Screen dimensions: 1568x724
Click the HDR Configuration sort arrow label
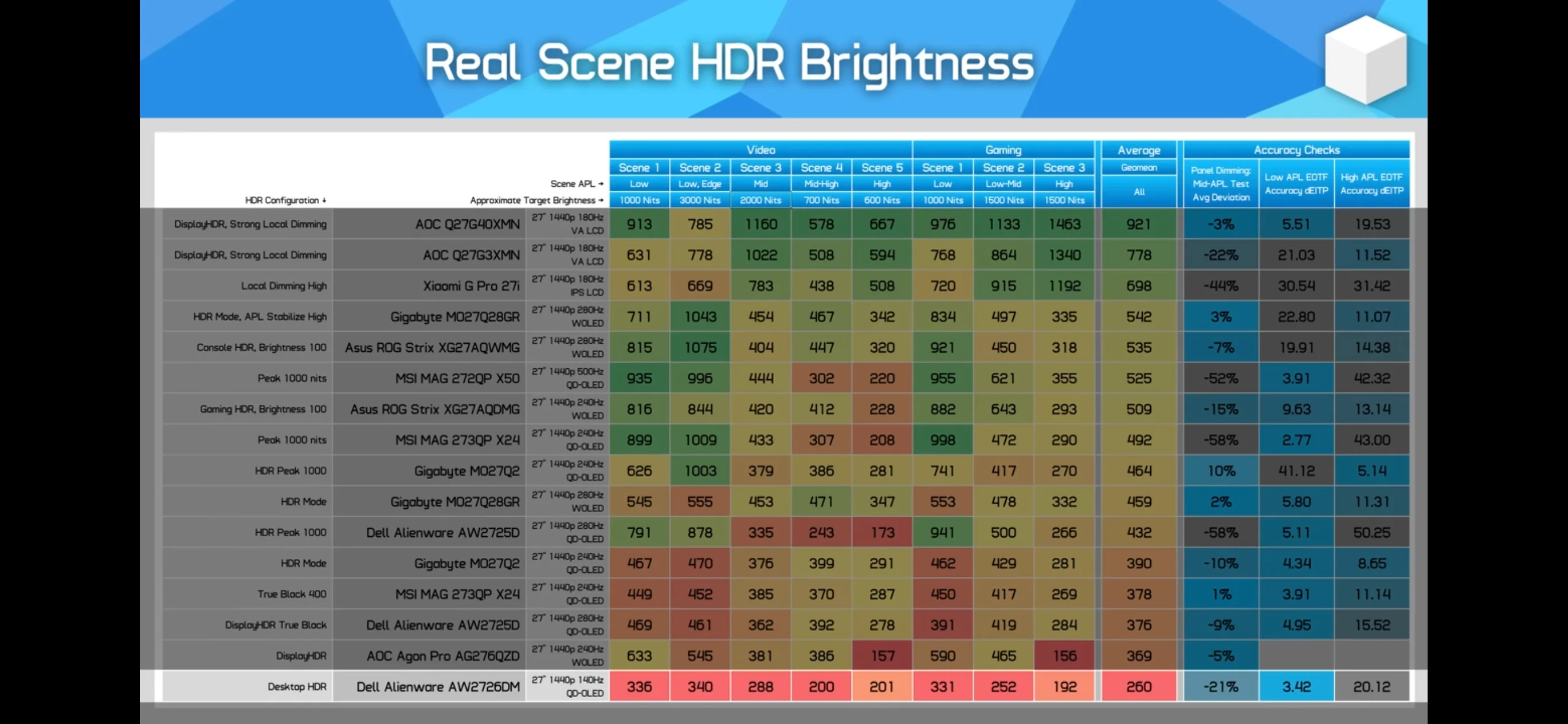285,200
